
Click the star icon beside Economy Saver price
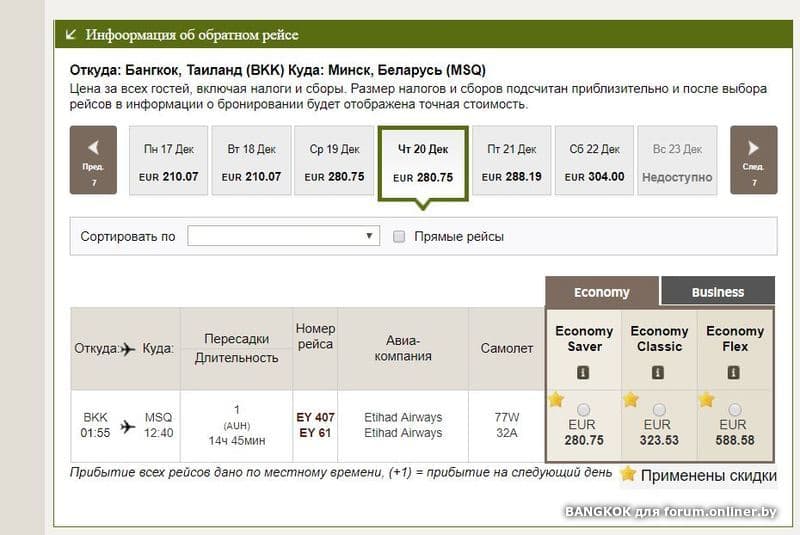tap(556, 400)
